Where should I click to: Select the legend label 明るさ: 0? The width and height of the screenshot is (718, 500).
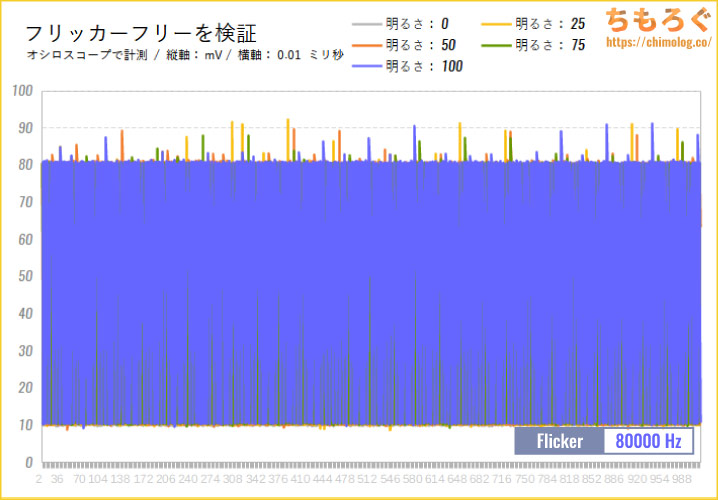(417, 24)
